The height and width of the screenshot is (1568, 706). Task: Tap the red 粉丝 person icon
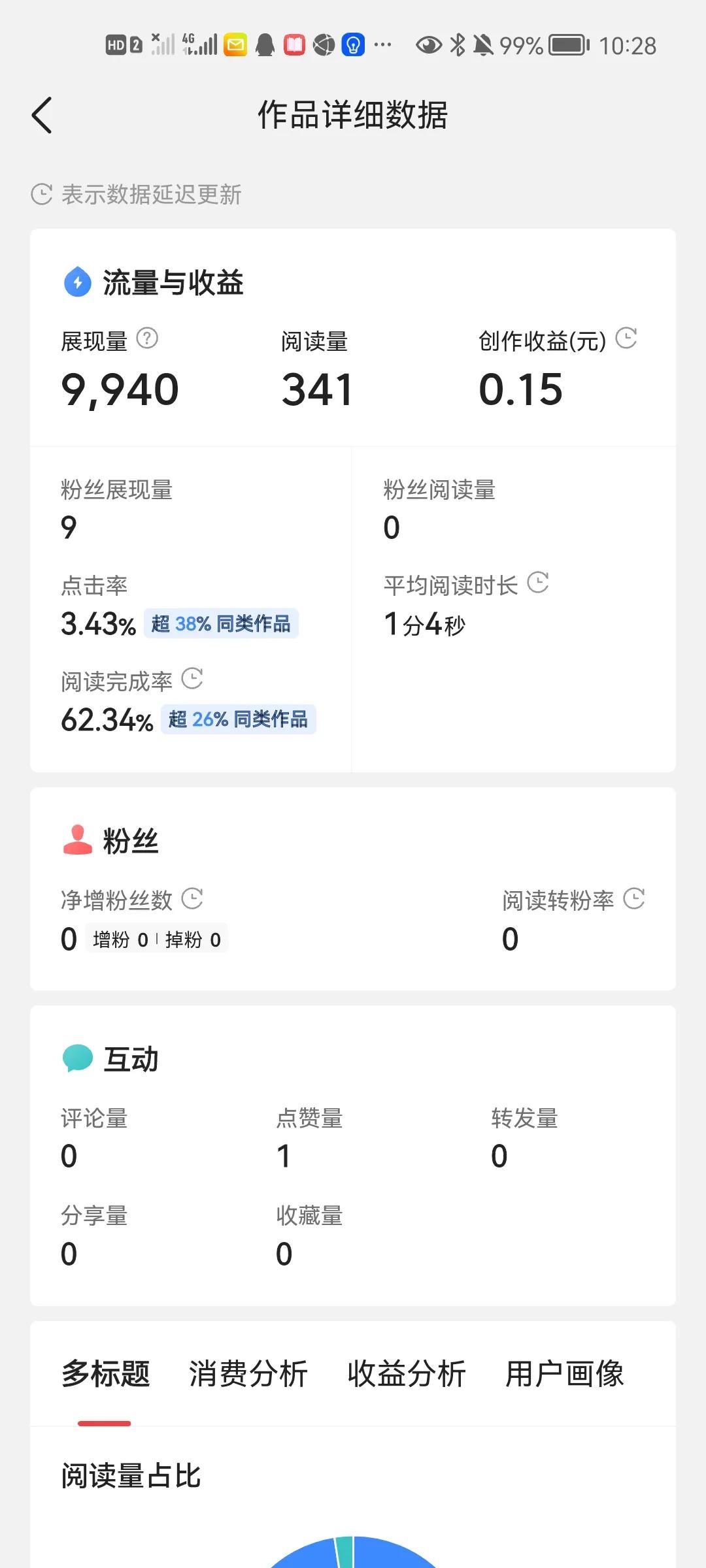(x=78, y=840)
